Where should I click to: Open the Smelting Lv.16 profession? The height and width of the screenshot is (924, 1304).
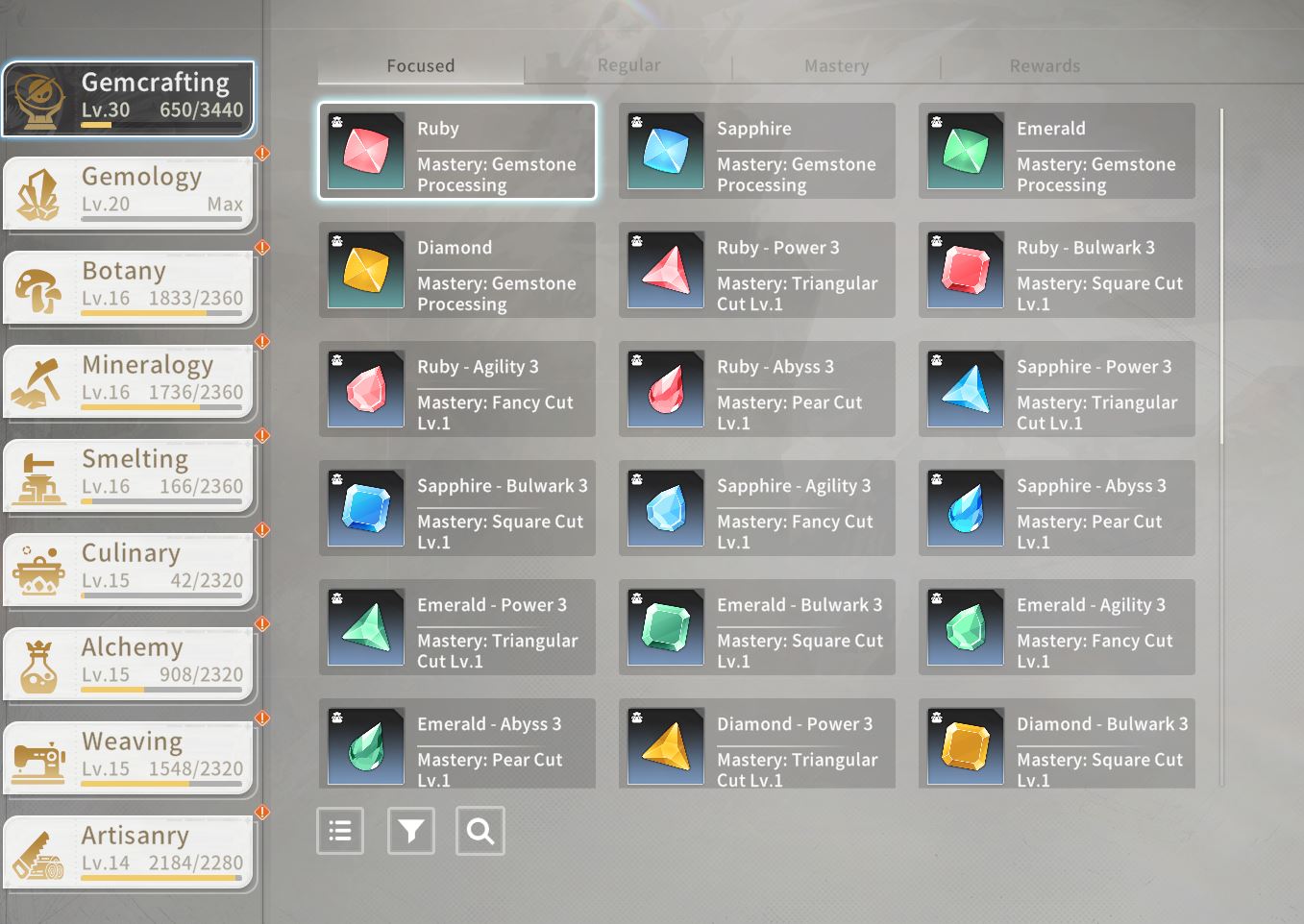(x=130, y=476)
